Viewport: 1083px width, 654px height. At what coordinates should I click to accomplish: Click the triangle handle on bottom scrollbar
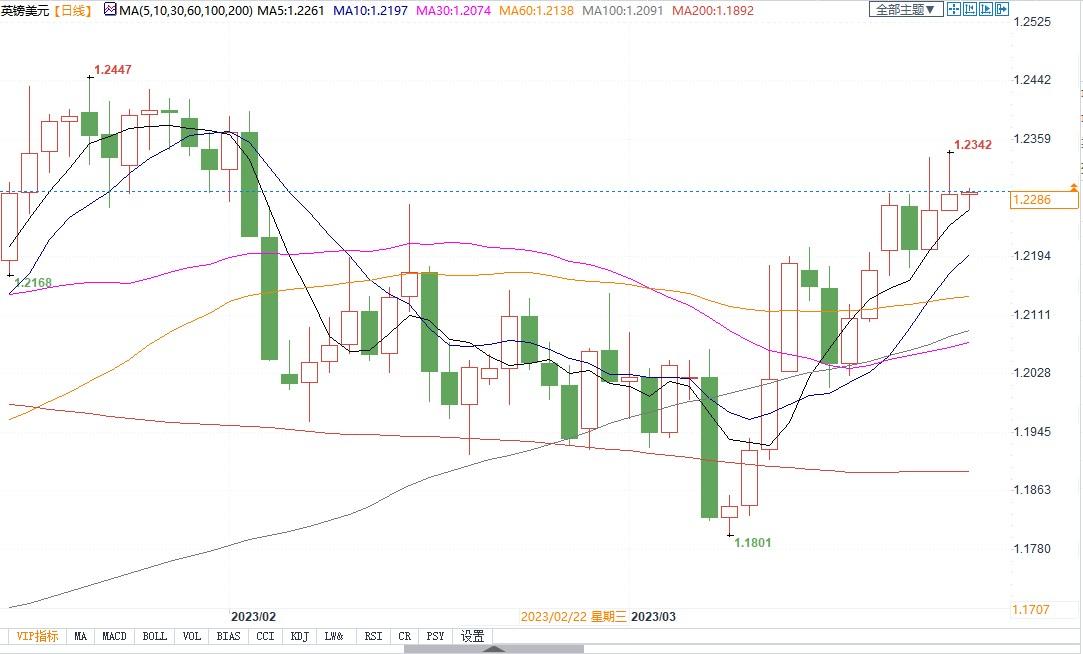(x=493, y=649)
